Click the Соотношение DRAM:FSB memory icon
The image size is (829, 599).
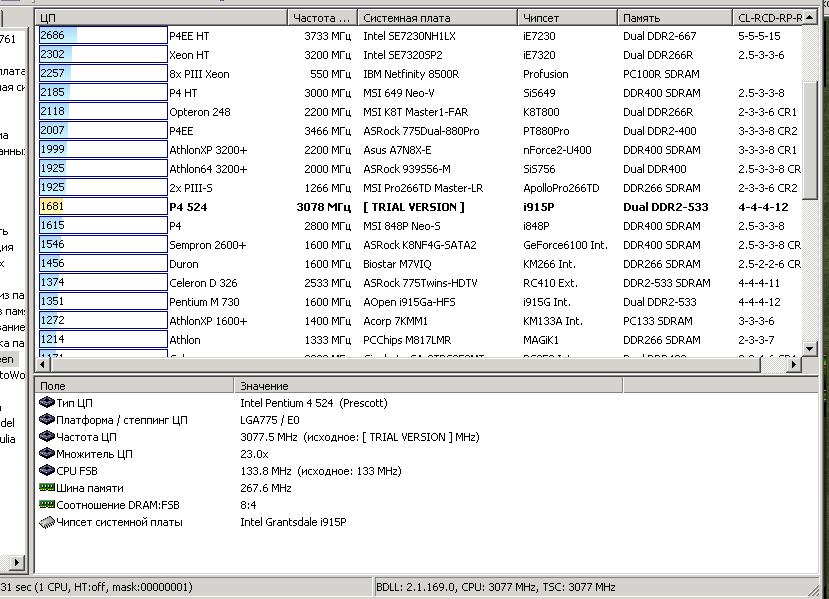46,505
